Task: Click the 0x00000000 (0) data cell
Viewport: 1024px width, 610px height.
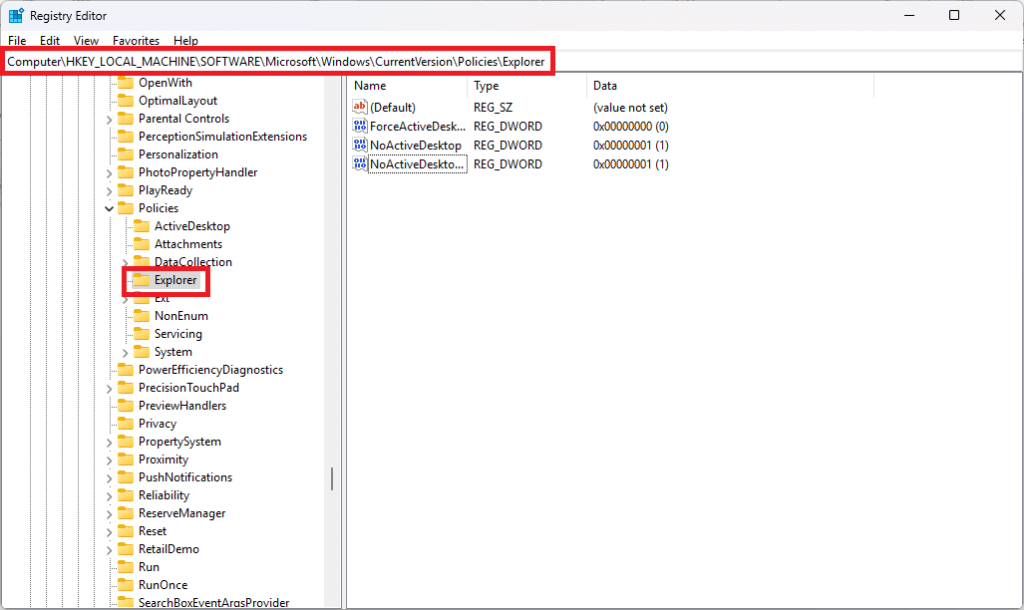Action: point(631,126)
